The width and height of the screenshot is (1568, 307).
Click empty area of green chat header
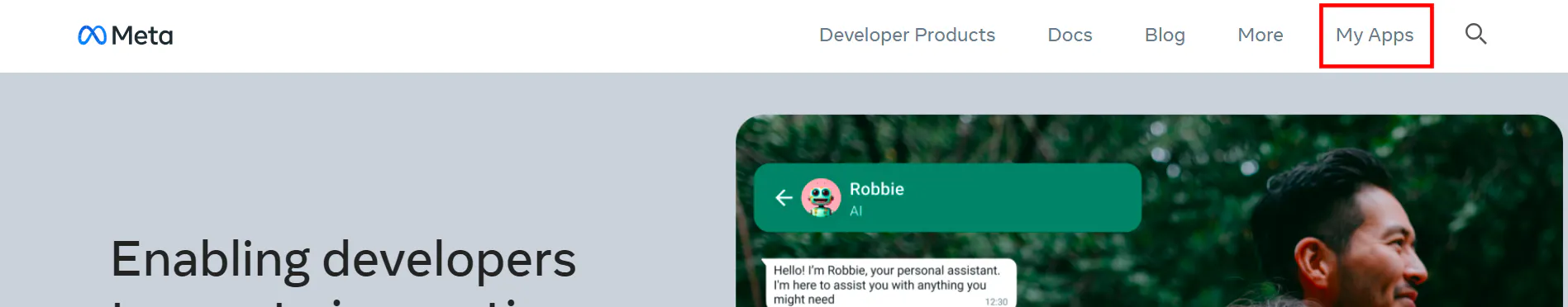[x=1025, y=198]
